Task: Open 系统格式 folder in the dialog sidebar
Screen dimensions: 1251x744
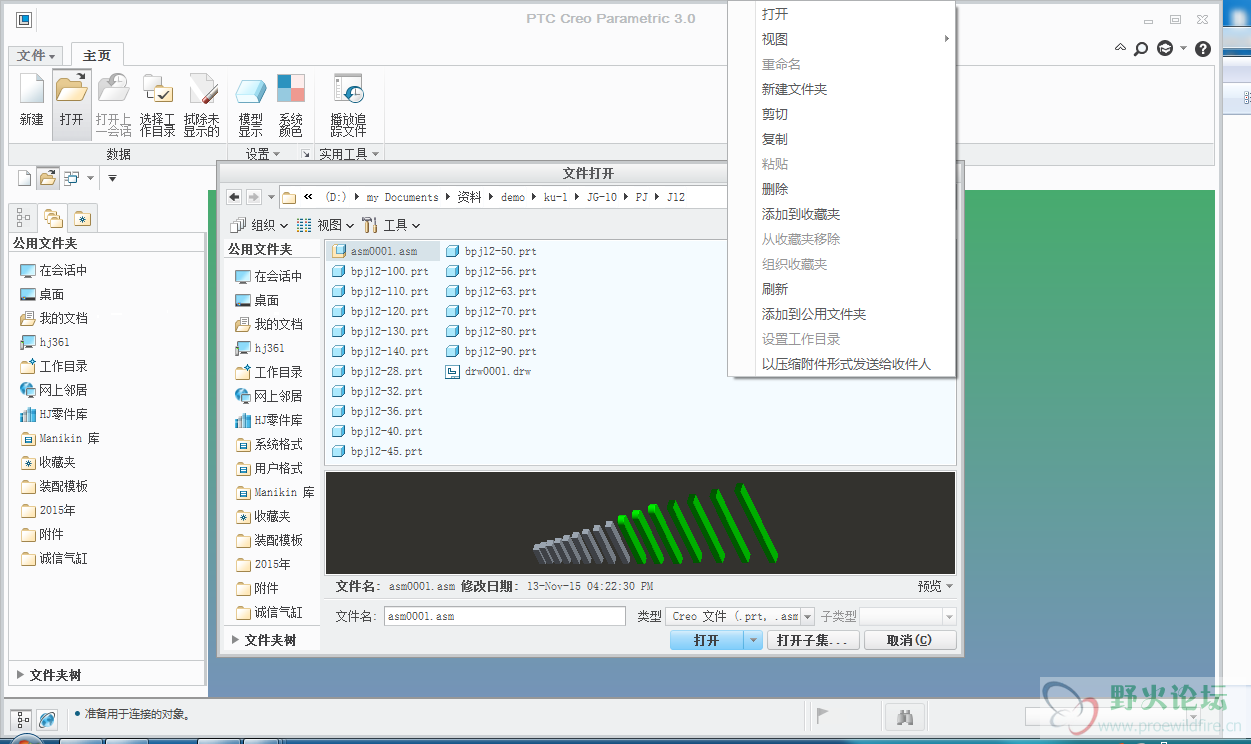Action: (x=268, y=444)
